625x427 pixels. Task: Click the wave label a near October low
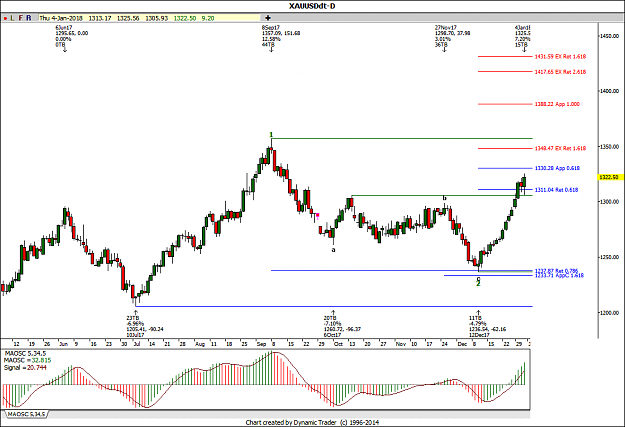click(334, 250)
